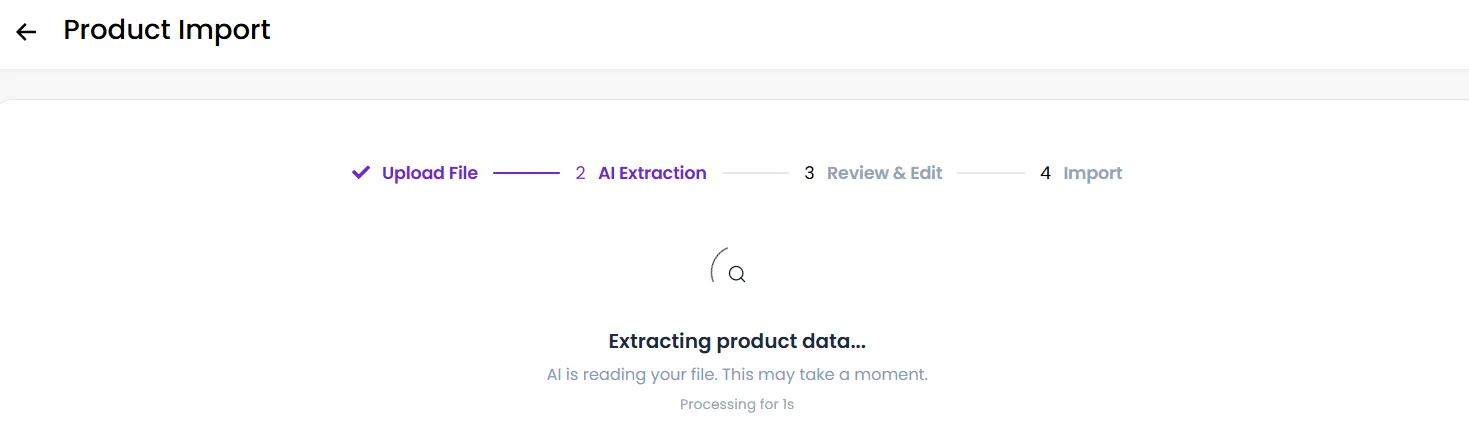The height and width of the screenshot is (445, 1469).
Task: Click the 'AI is reading your file' message
Action: (x=737, y=375)
